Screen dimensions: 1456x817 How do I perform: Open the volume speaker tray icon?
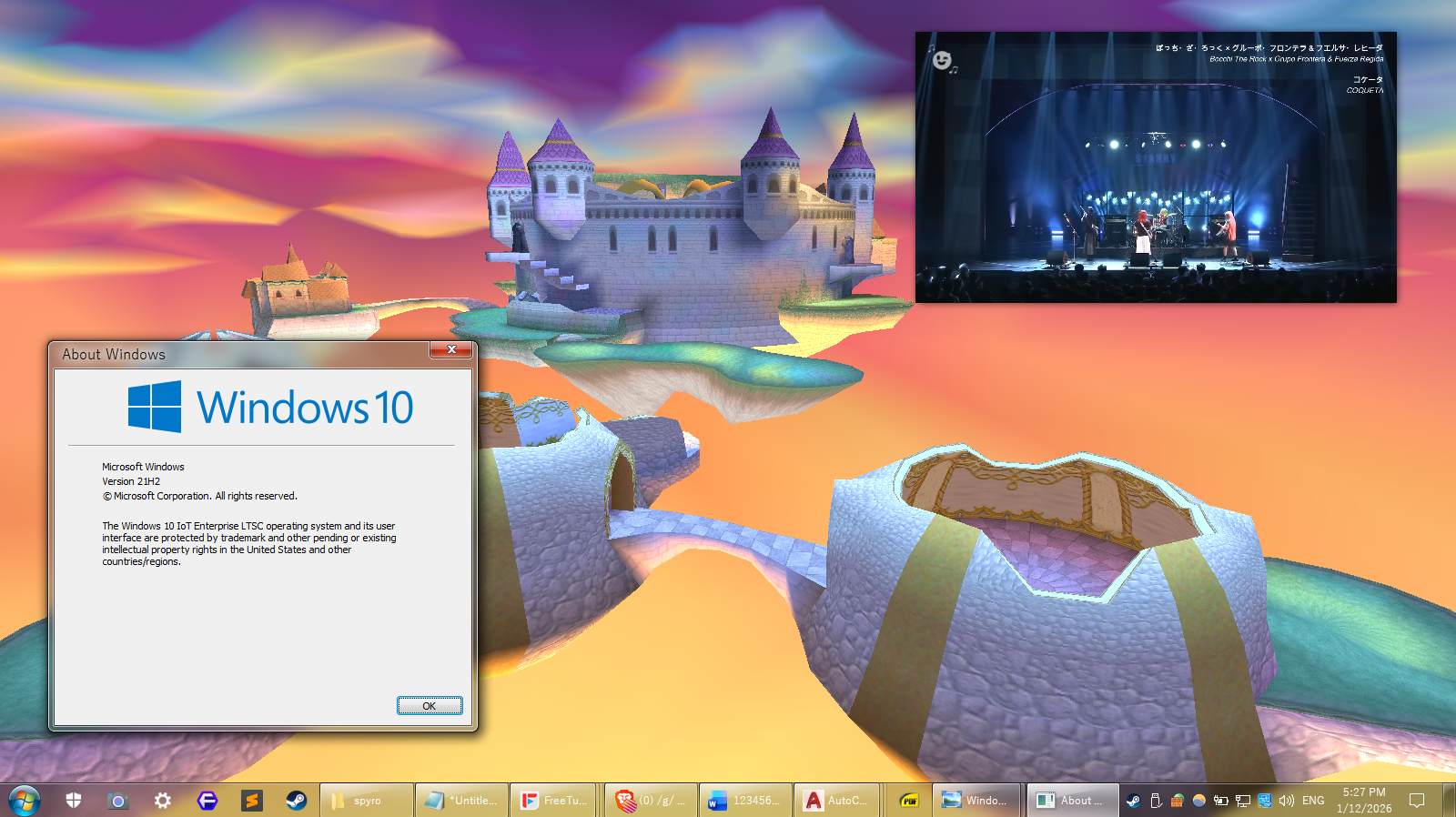[x=1287, y=801]
